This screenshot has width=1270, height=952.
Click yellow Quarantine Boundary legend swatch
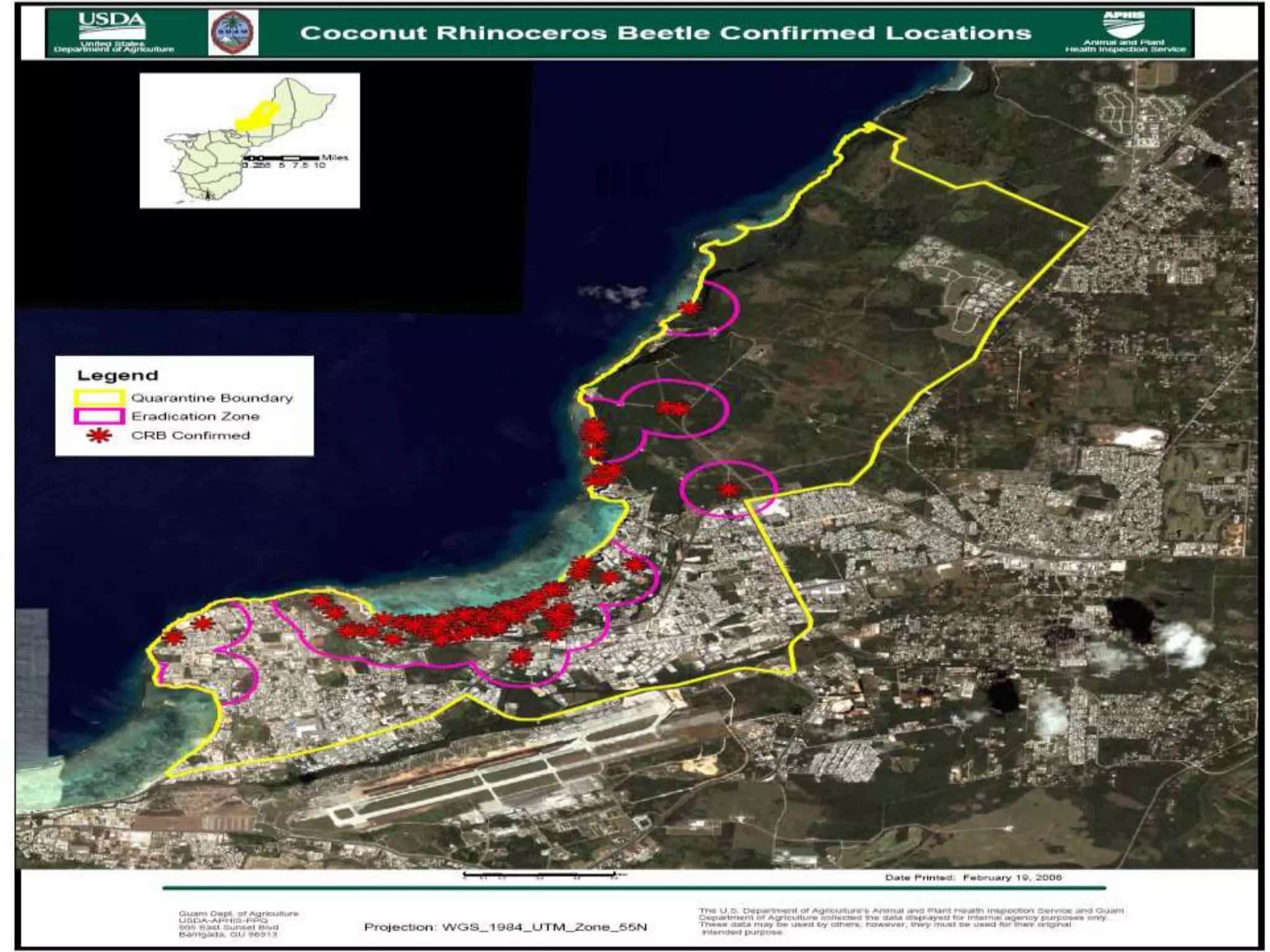pyautogui.click(x=99, y=397)
